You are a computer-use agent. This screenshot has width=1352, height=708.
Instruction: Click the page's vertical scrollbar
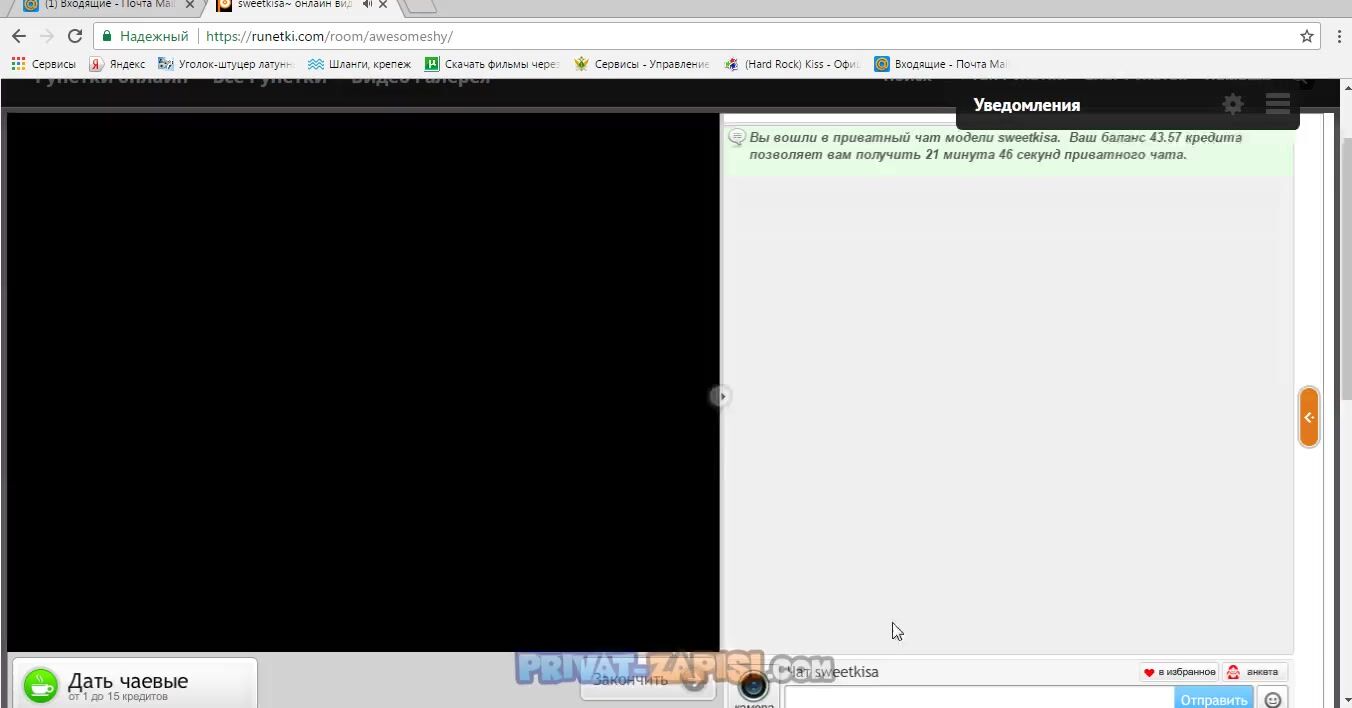point(1345,300)
